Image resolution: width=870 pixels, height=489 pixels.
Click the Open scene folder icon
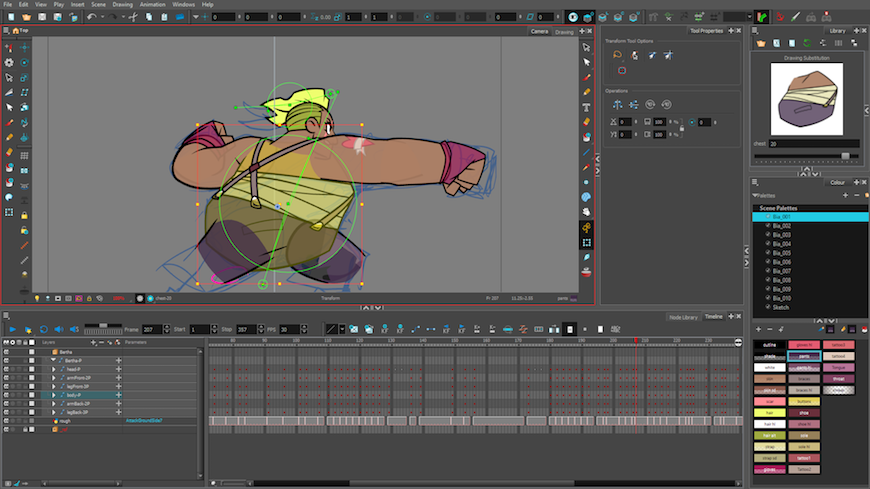coord(26,17)
